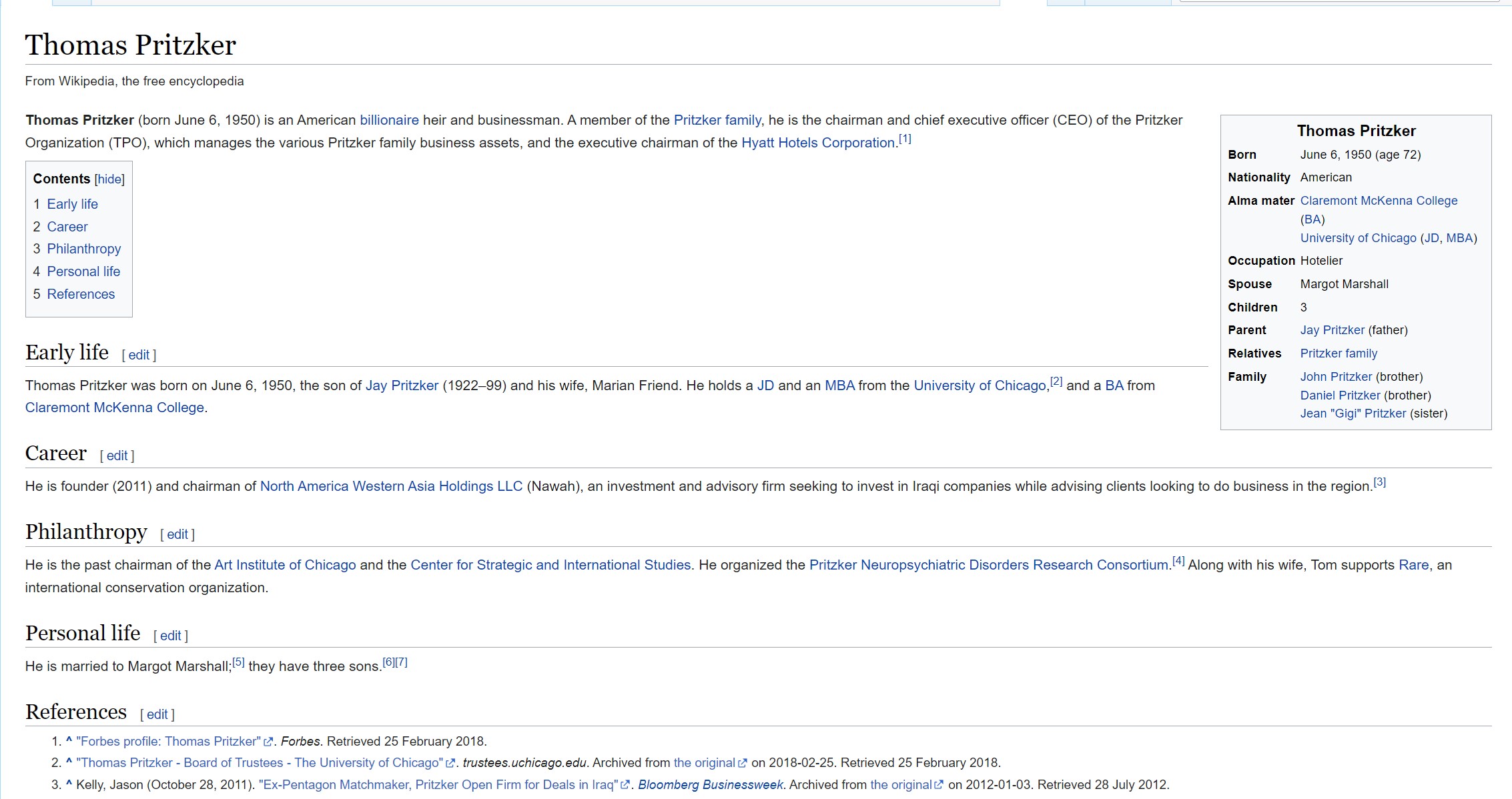1512x799 pixels.
Task: Edit the References section
Action: click(157, 714)
